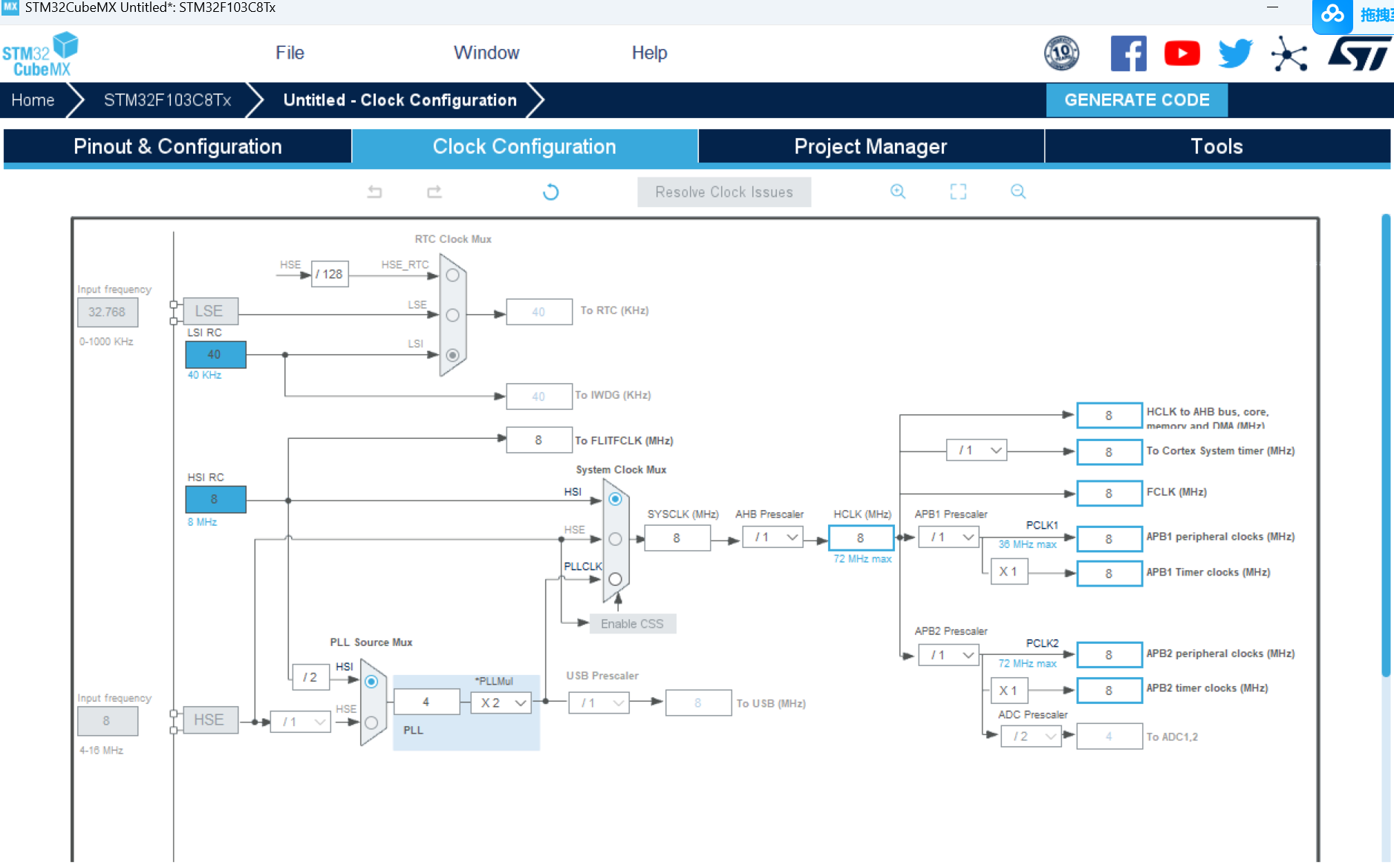Open the AHB Prescaler dropdown
Image resolution: width=1394 pixels, height=868 pixels.
773,537
